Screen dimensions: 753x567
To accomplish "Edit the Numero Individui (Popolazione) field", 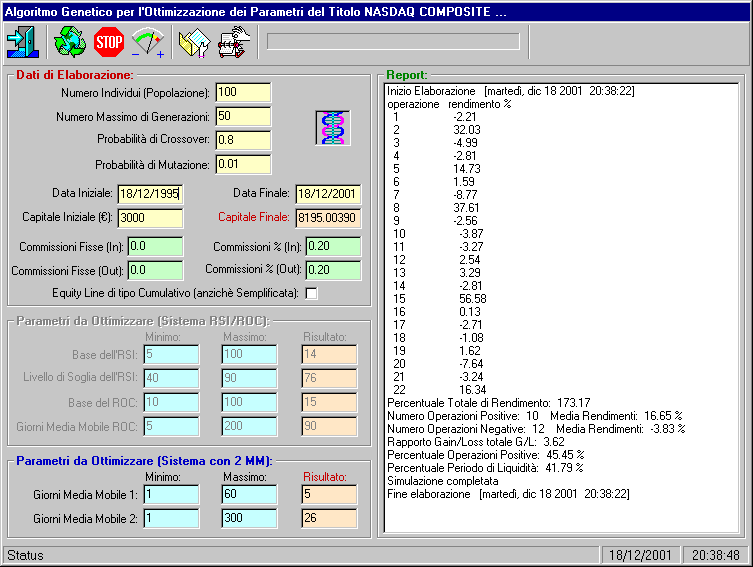I will pos(243,92).
